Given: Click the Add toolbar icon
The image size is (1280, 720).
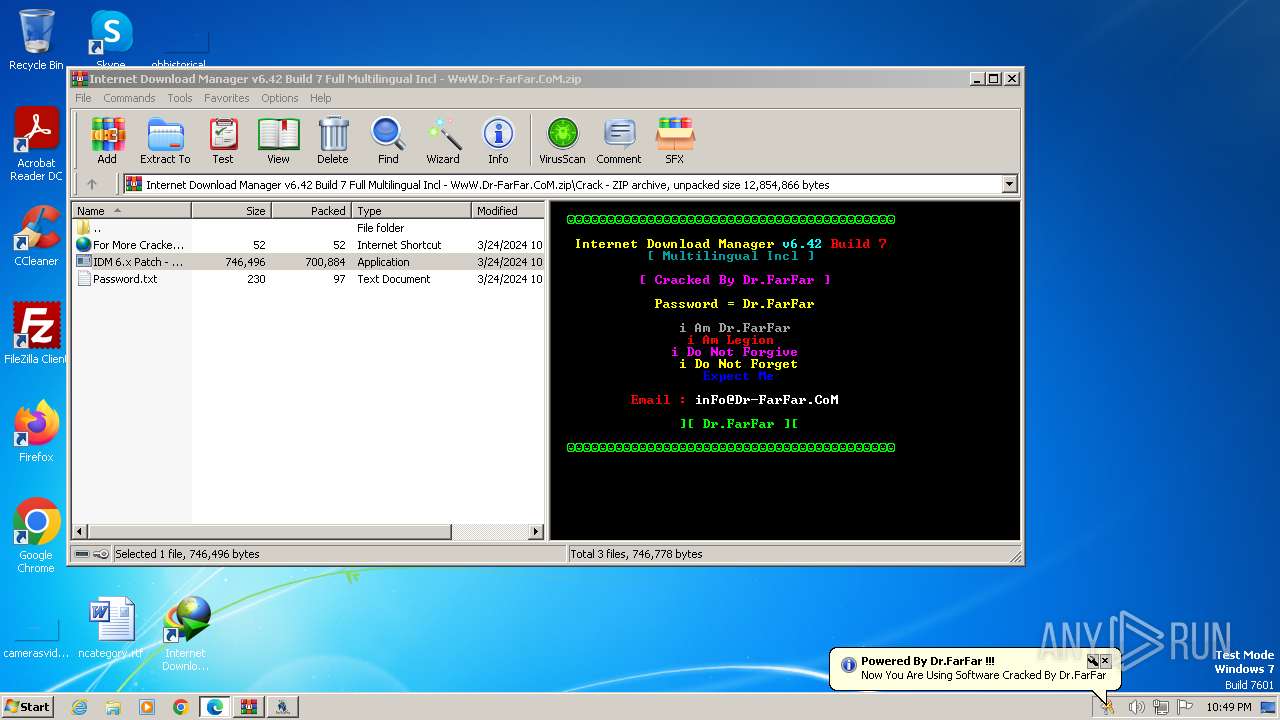Looking at the screenshot, I should (107, 140).
